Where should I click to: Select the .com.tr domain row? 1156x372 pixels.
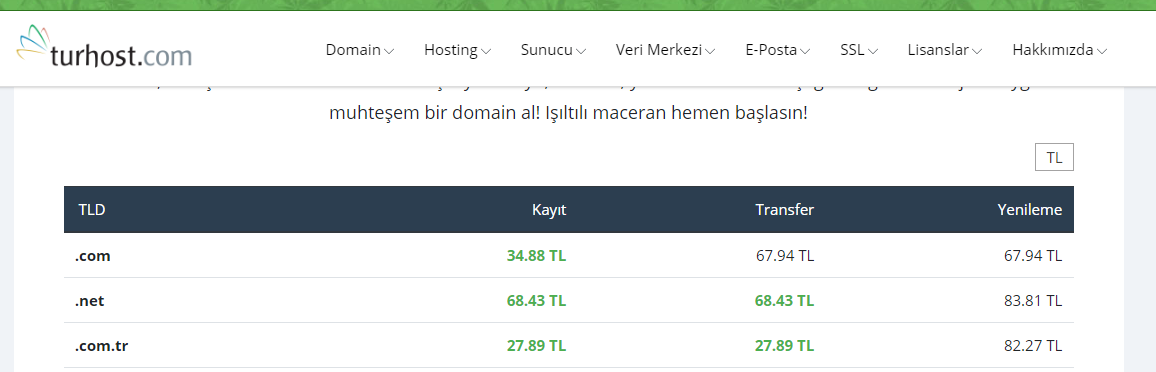(x=568, y=345)
